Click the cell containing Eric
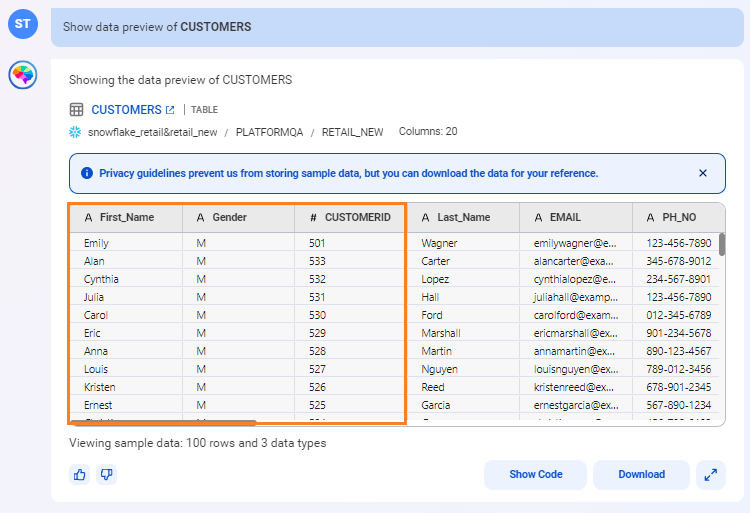The height and width of the screenshot is (513, 750). (x=126, y=333)
